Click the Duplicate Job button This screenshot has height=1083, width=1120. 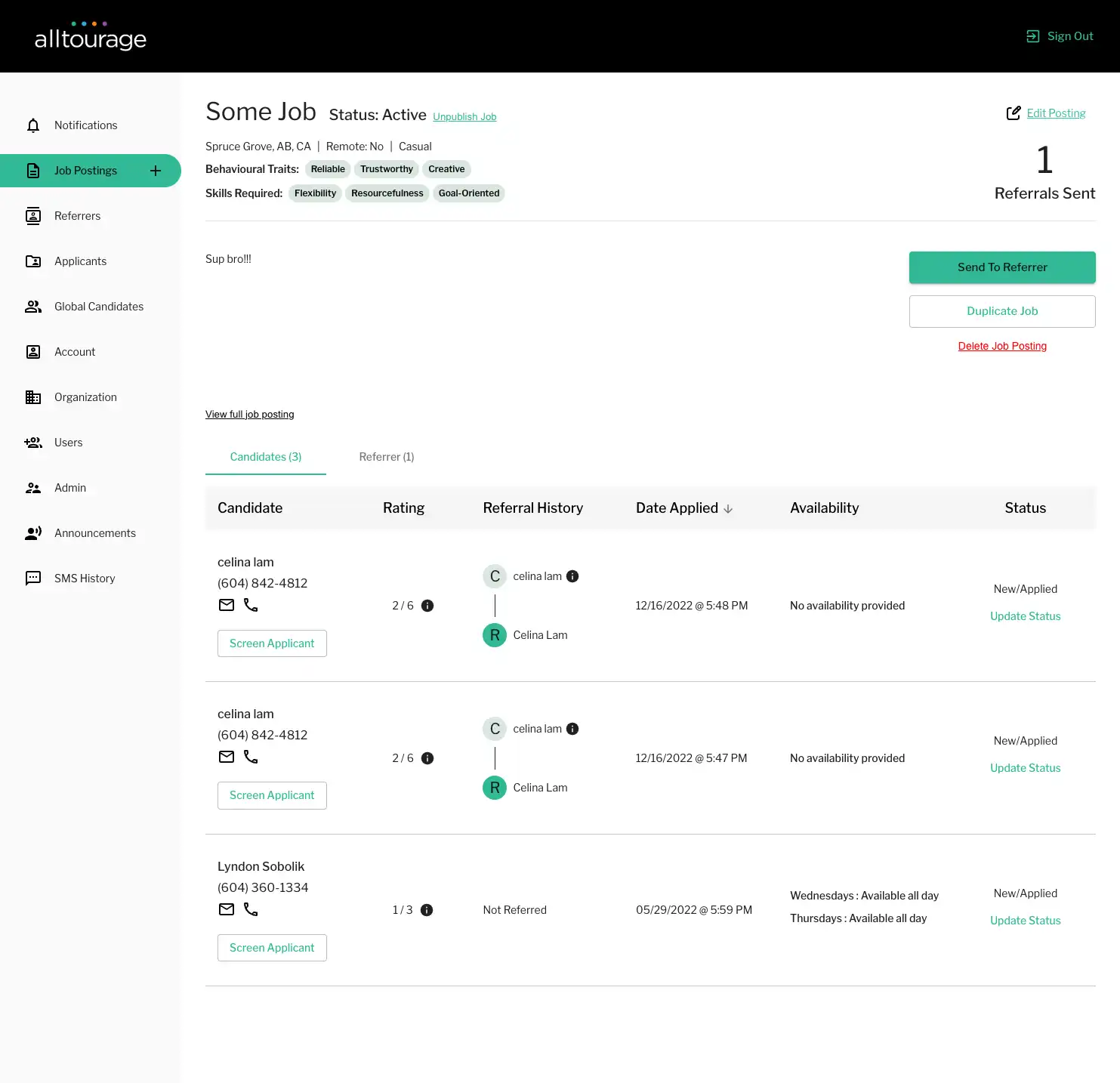pyautogui.click(x=1002, y=311)
